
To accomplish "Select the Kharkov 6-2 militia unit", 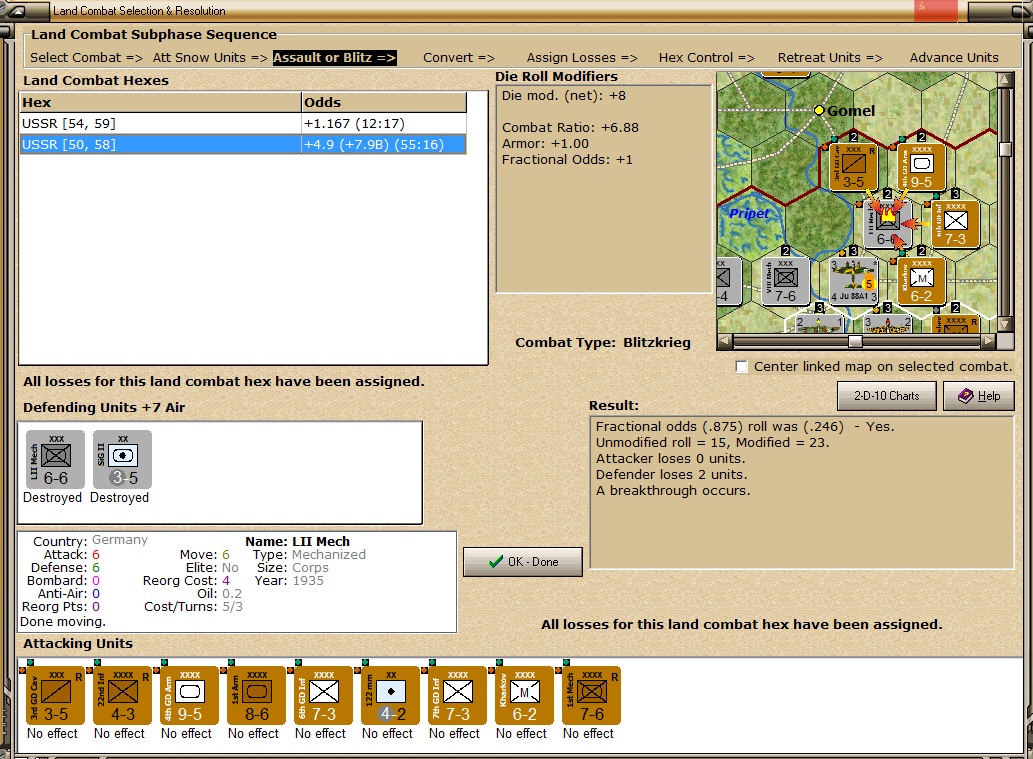I will (522, 695).
